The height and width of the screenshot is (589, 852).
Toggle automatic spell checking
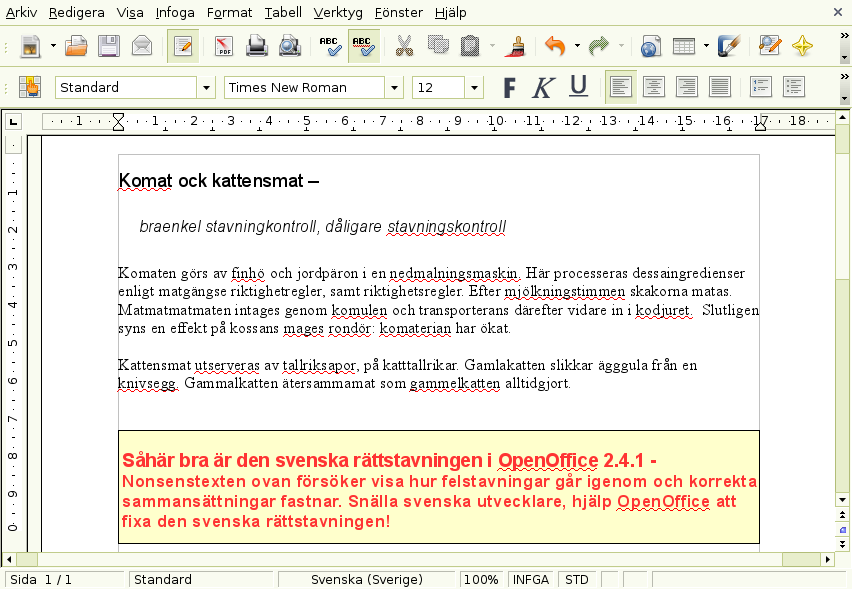(364, 46)
